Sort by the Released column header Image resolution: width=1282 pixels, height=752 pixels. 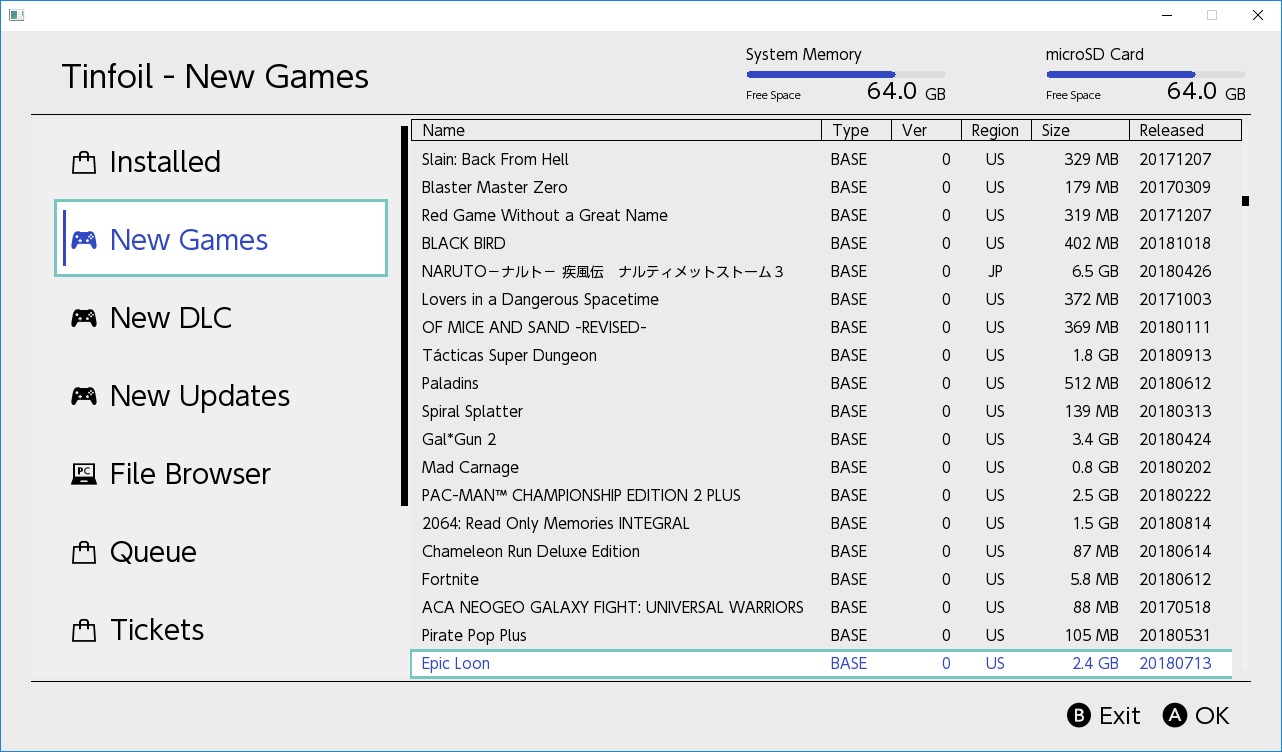tap(1185, 130)
